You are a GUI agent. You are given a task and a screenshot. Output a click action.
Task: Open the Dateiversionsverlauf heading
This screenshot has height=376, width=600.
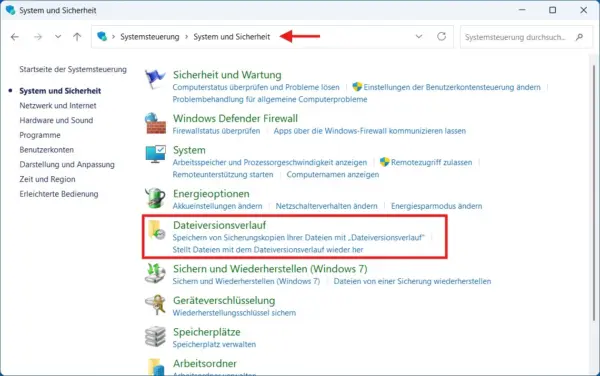(x=220, y=225)
